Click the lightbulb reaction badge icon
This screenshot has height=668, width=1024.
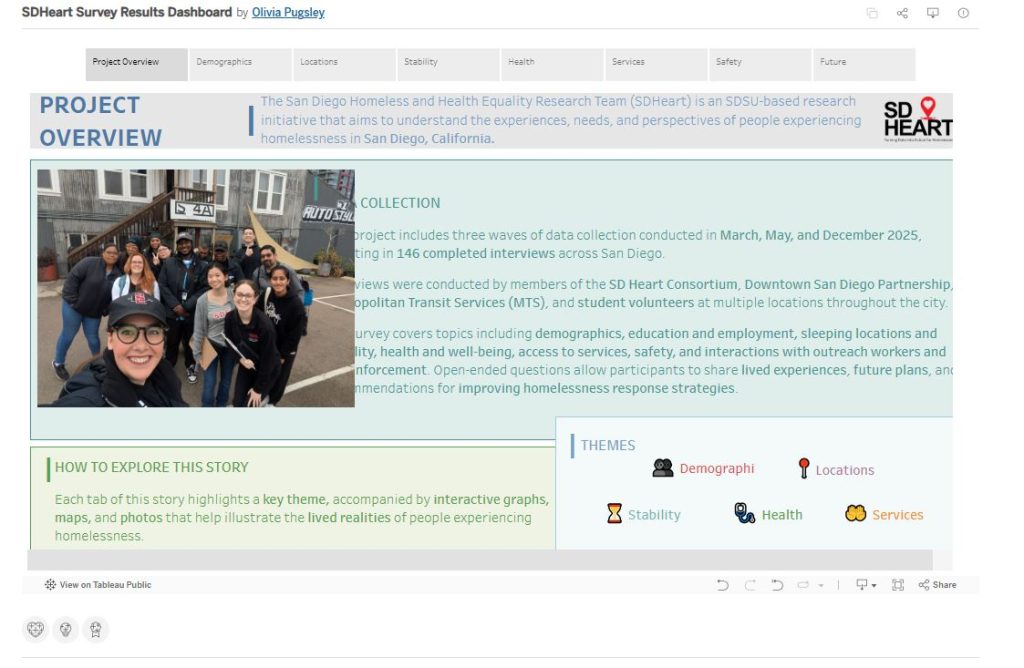pyautogui.click(x=66, y=629)
